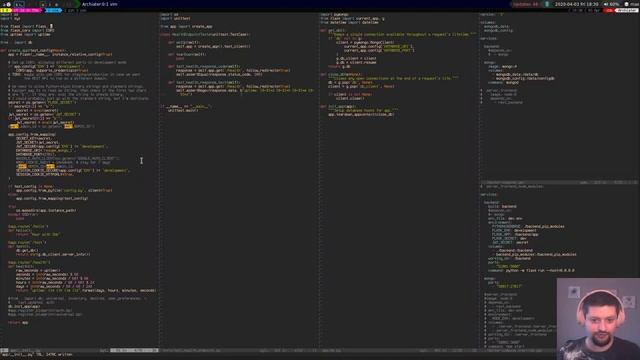Click the bottom vim 'written' message line
This screenshot has width=640, height=360.
pos(37,355)
